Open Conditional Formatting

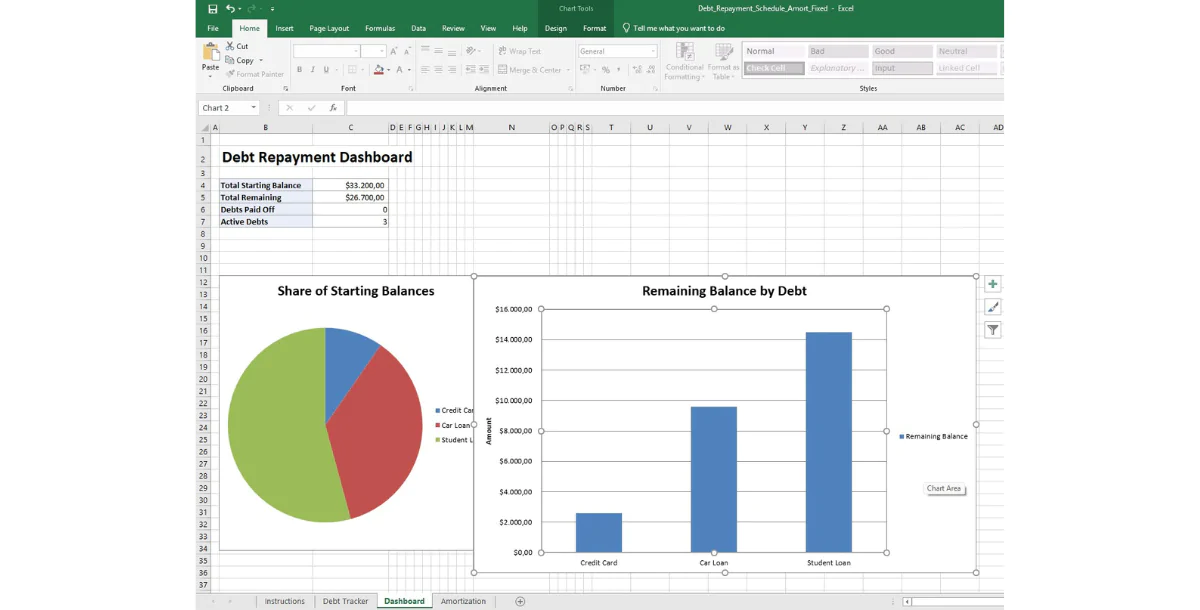pos(683,60)
